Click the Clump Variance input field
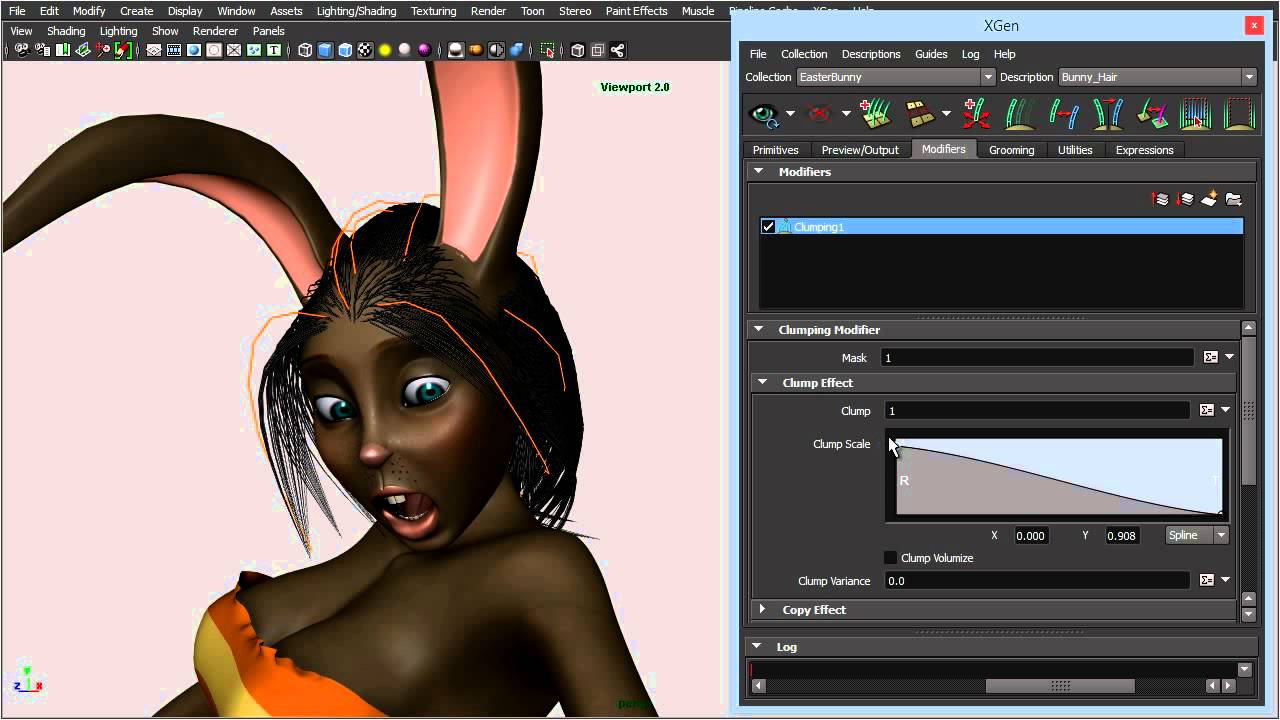The height and width of the screenshot is (720, 1280). pos(1035,581)
